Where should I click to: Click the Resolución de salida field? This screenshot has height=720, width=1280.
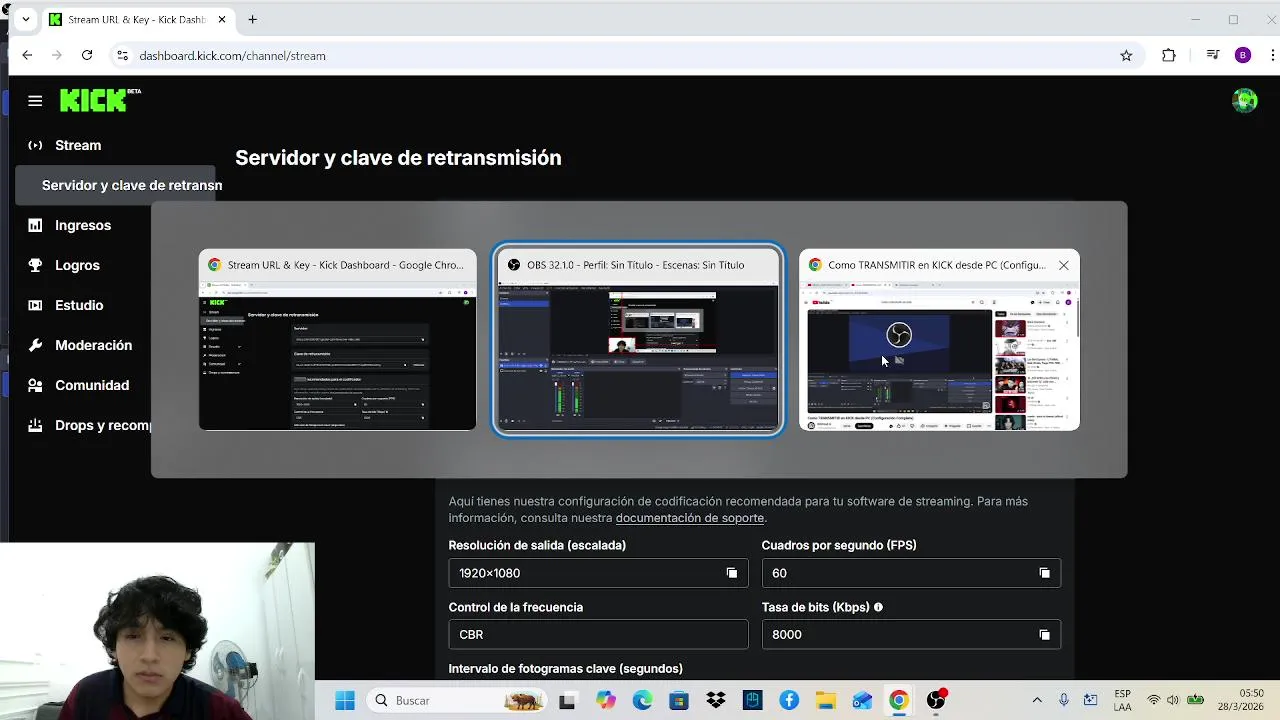[x=598, y=573]
